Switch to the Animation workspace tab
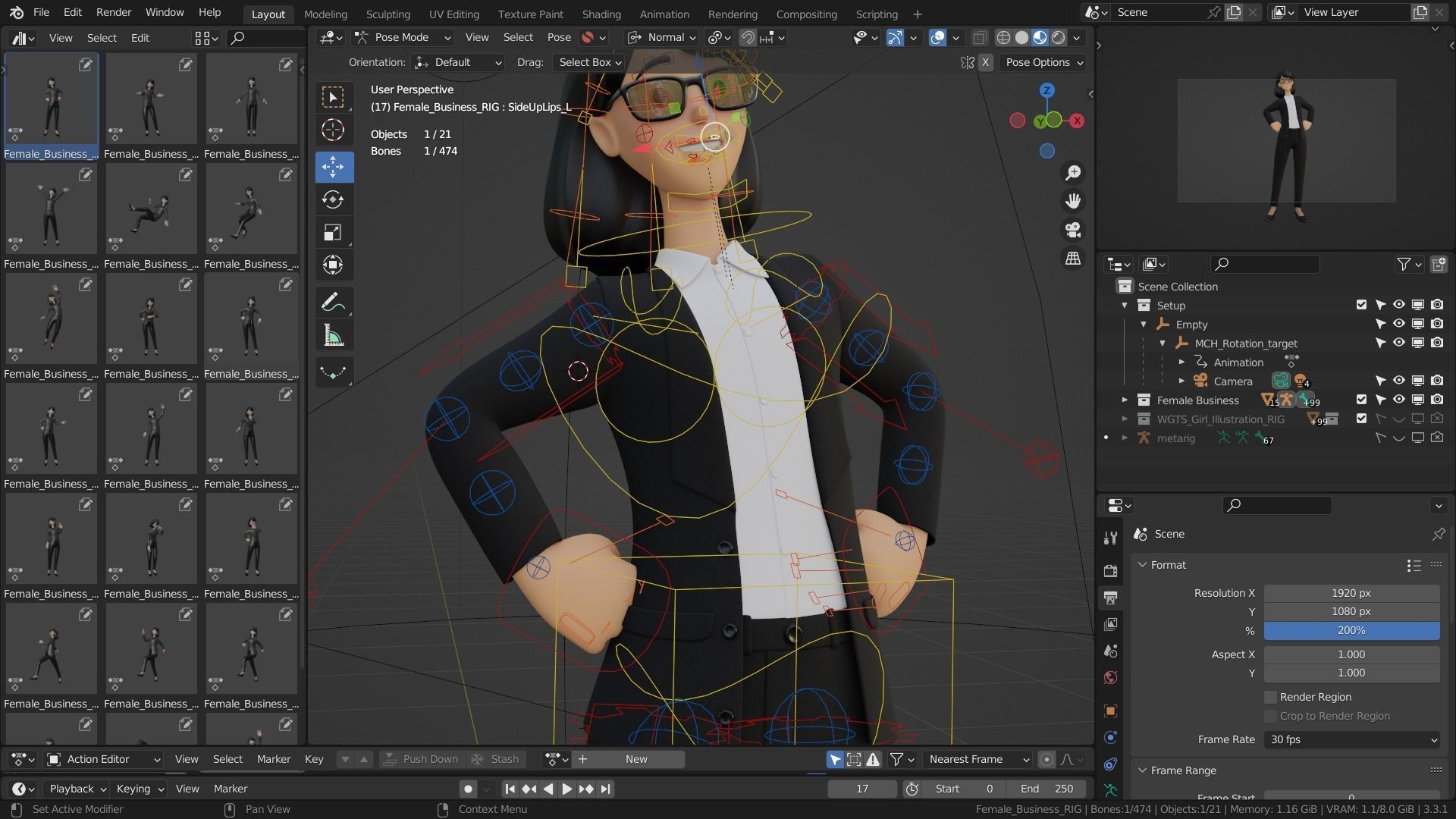The width and height of the screenshot is (1456, 819). [664, 14]
